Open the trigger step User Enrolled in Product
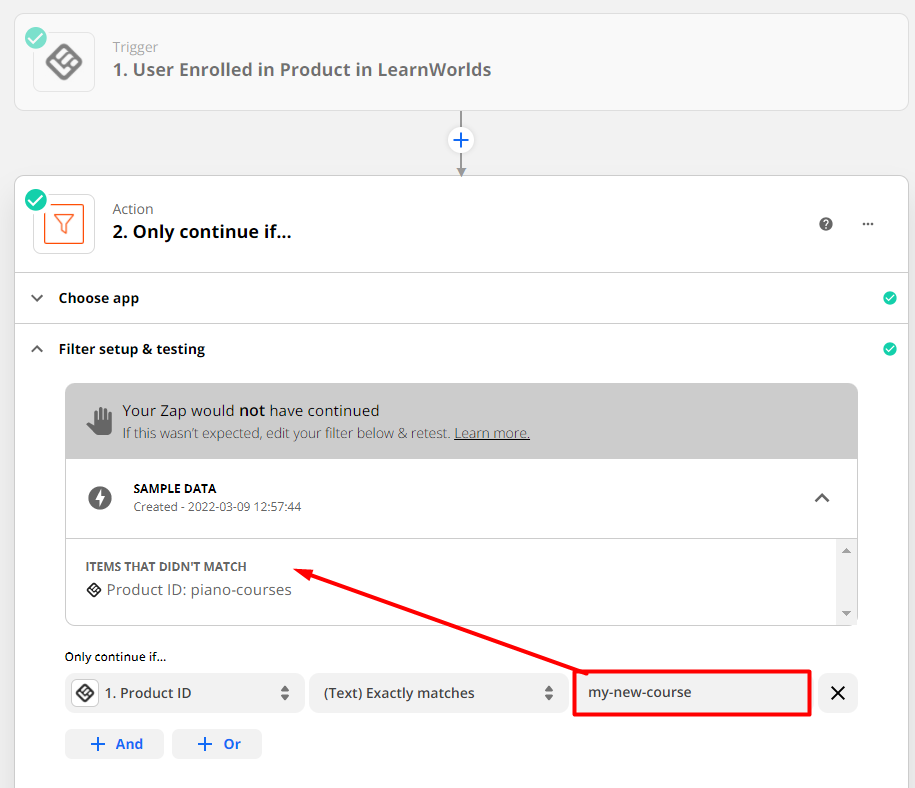915x788 pixels. coord(461,62)
